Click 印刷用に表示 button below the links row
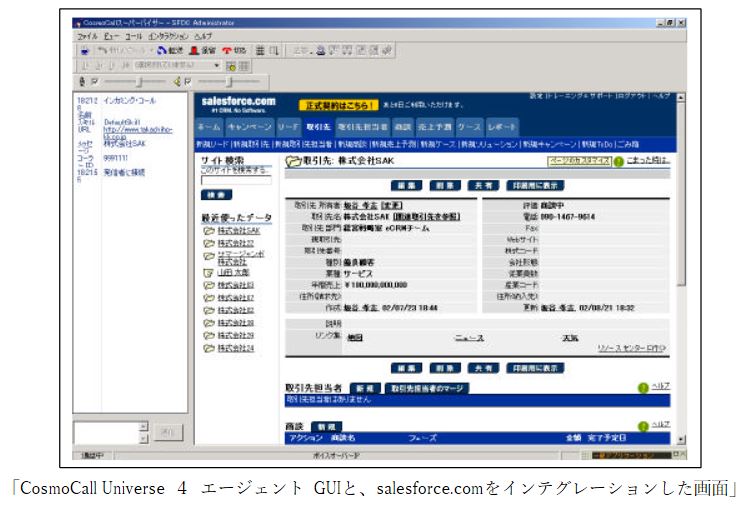The height and width of the screenshot is (509, 742). click(x=535, y=368)
